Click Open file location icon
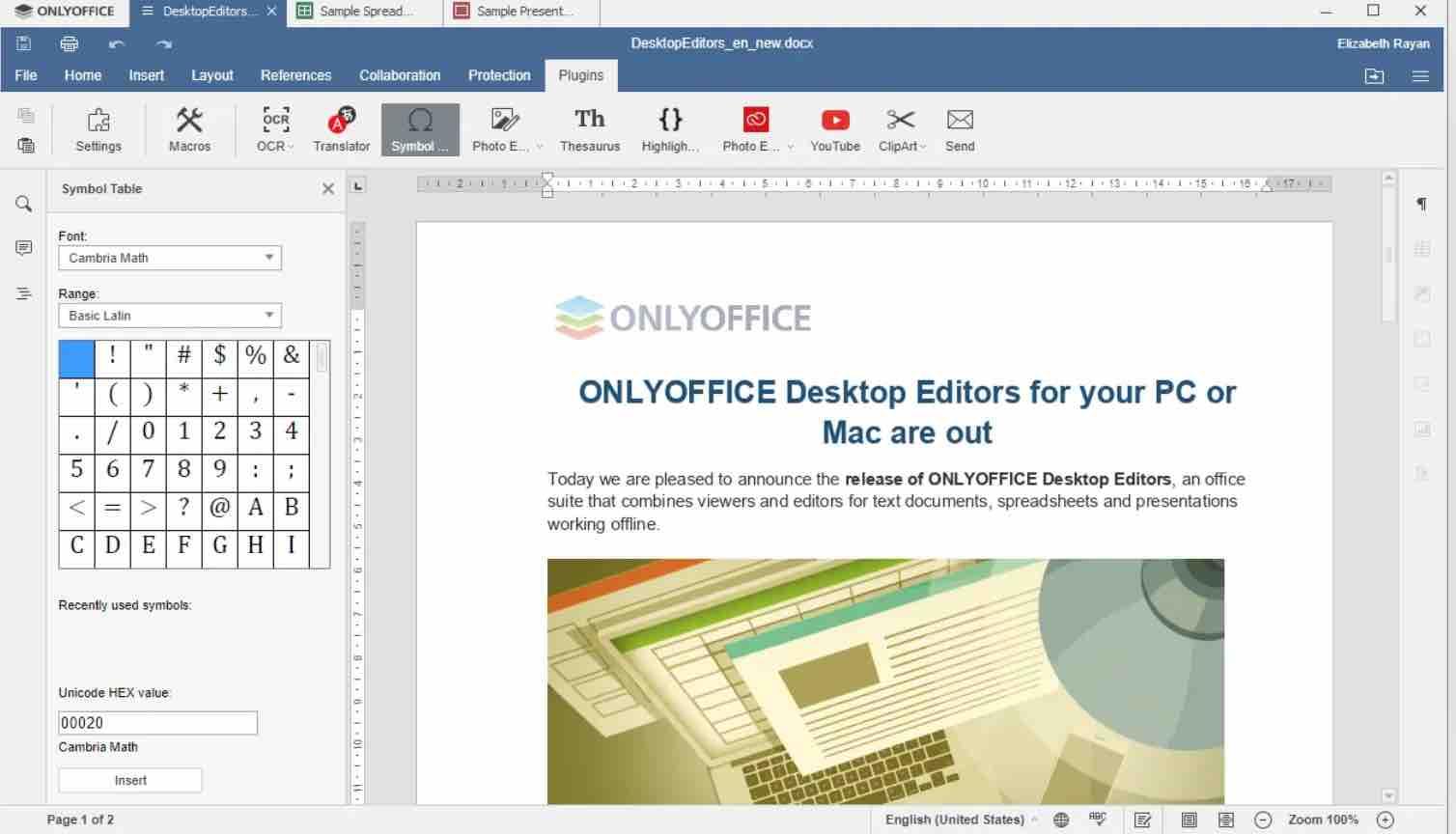 1374,76
